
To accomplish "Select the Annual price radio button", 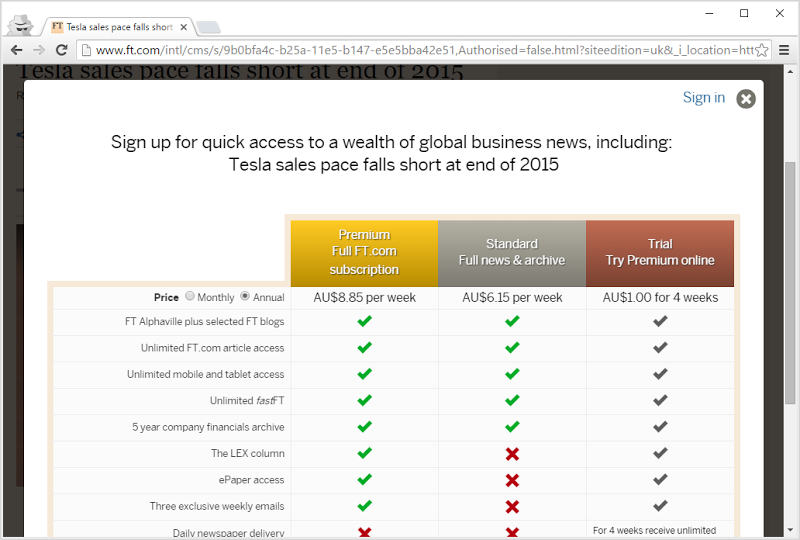I will point(245,297).
